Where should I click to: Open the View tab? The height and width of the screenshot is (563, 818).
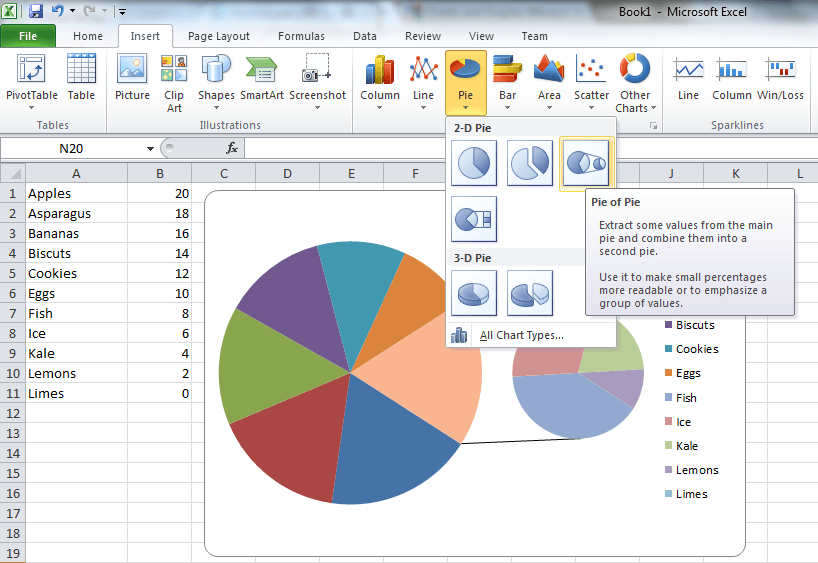click(x=481, y=36)
